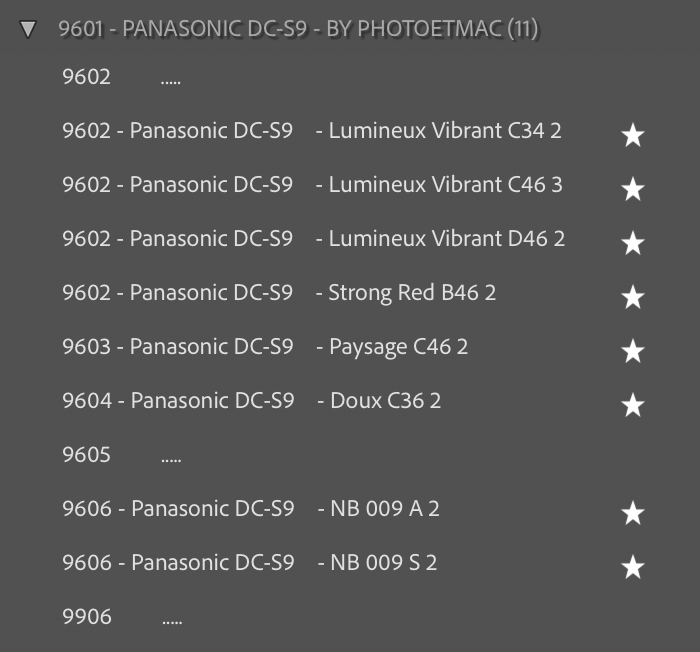Apply the Lumineux Vibrant D46 2 profile

point(312,239)
